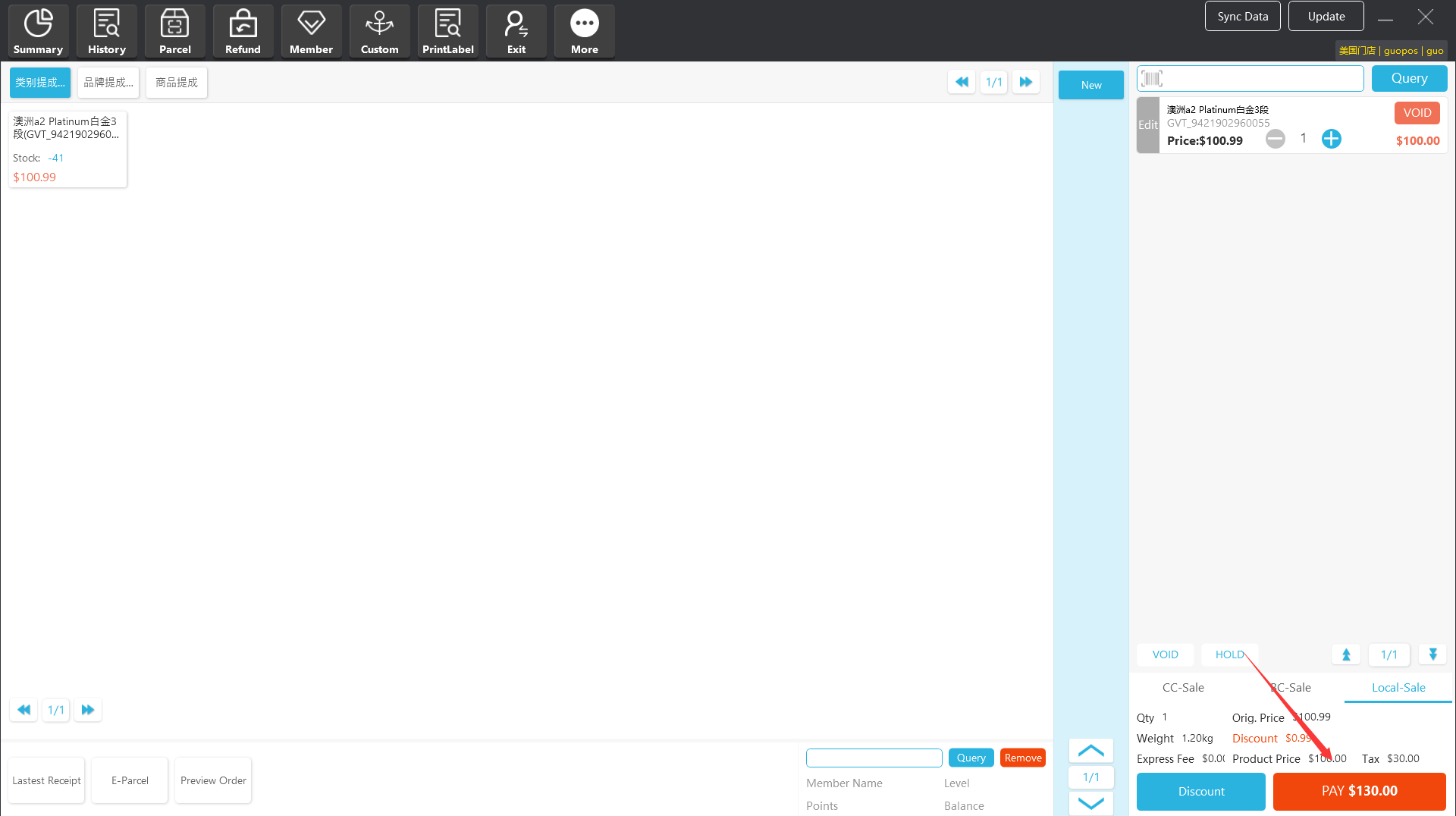Image resolution: width=1456 pixels, height=816 pixels.
Task: Open PrintLabel function
Action: tap(447, 31)
